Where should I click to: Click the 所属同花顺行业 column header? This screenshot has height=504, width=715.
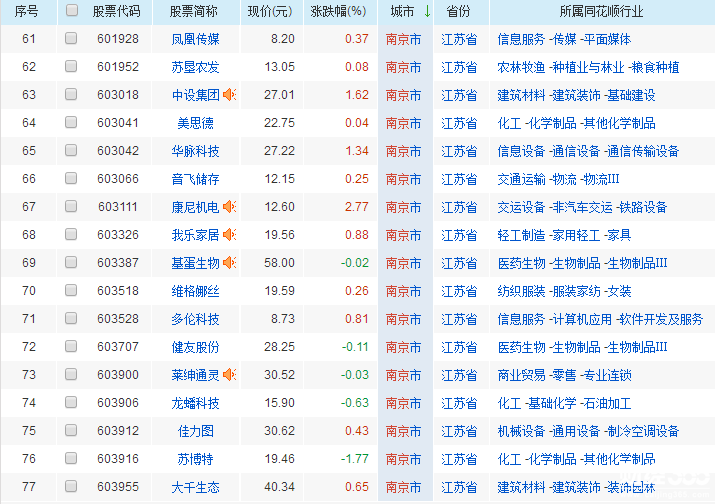[x=601, y=11]
